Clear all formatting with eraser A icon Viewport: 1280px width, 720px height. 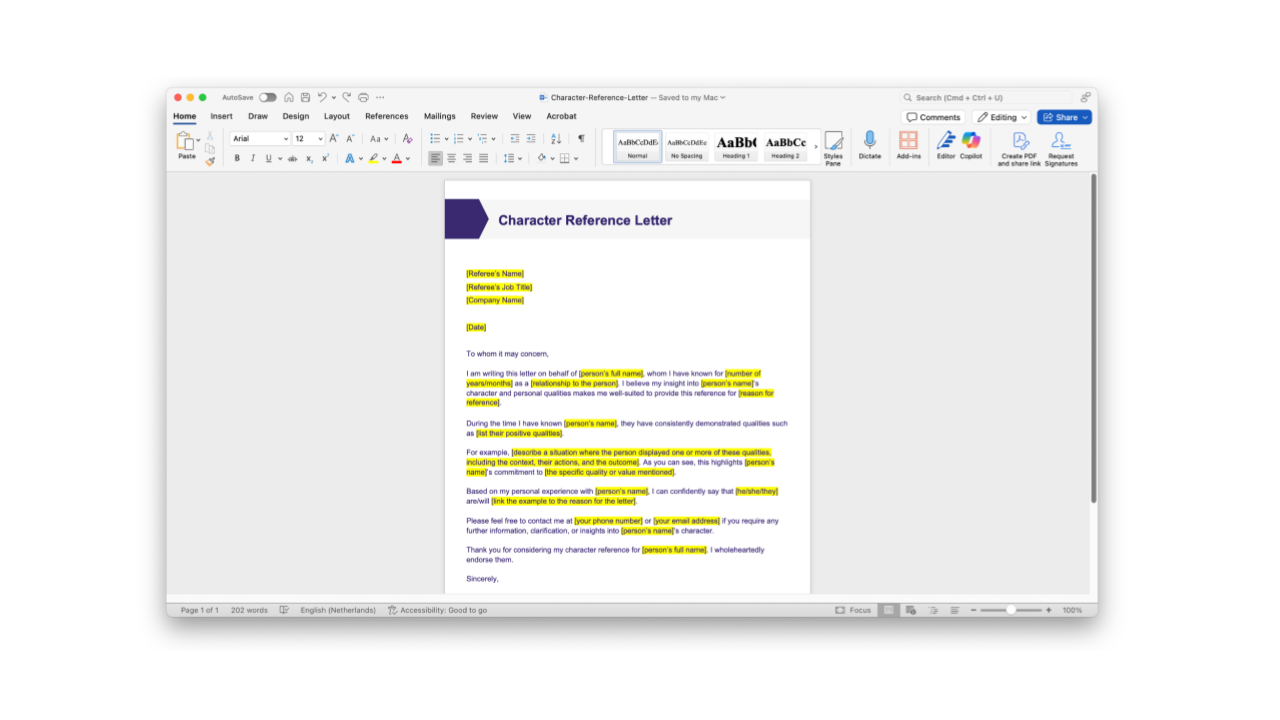point(407,139)
